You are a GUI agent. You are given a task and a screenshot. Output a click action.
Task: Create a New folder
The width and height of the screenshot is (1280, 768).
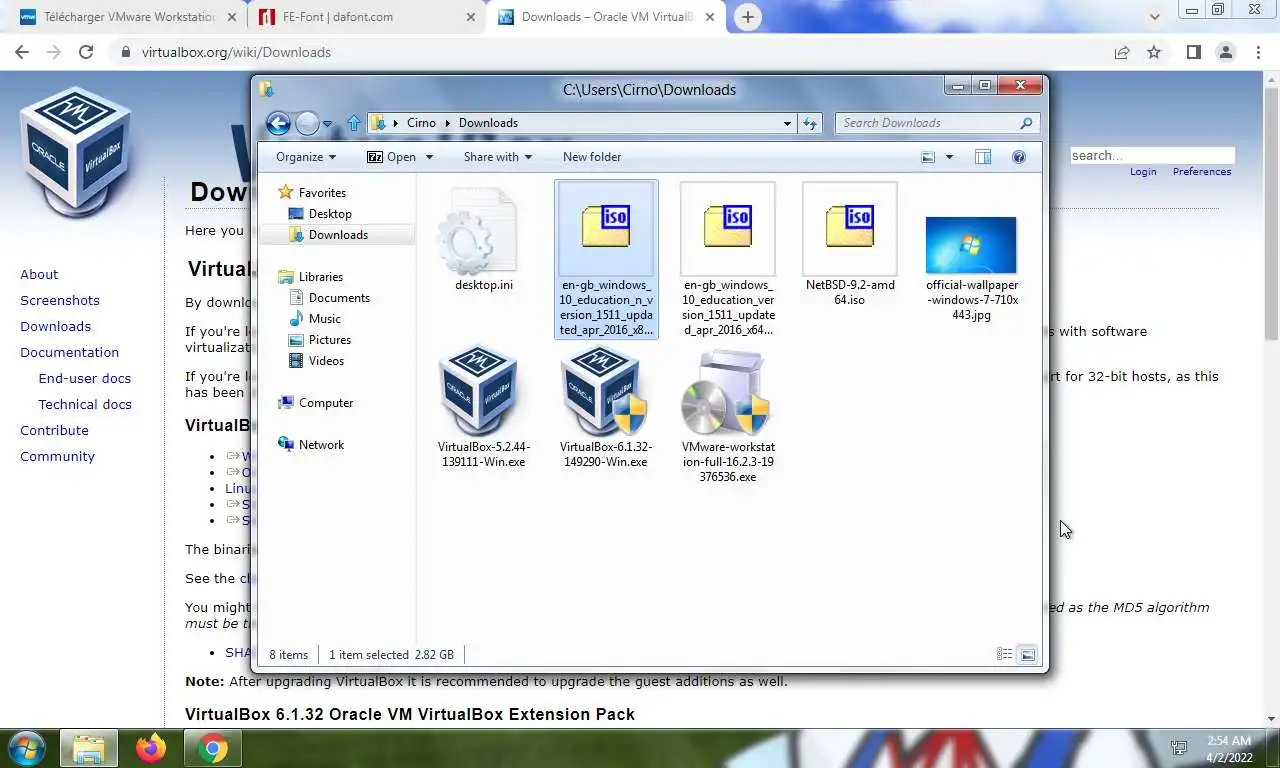(x=592, y=157)
